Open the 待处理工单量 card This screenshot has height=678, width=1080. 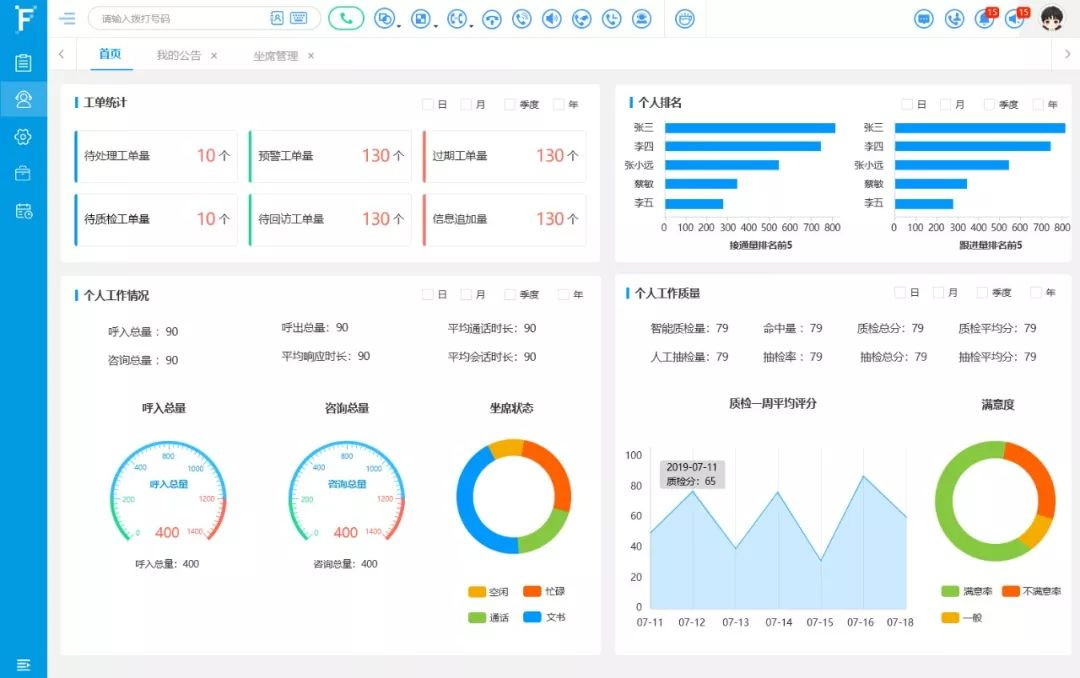[x=156, y=156]
